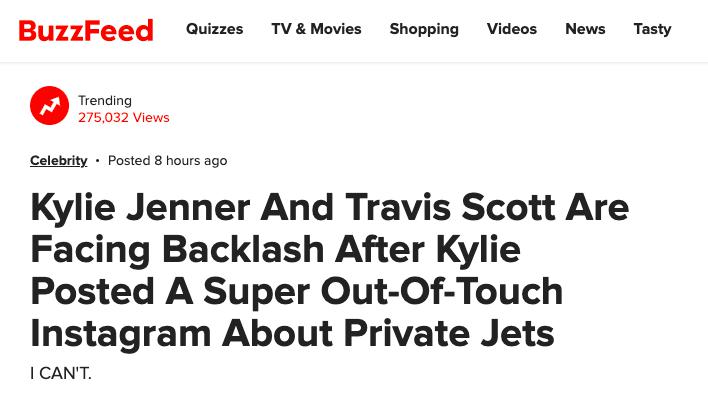Image resolution: width=708 pixels, height=394 pixels.
Task: Open the Videos section
Action: (512, 29)
